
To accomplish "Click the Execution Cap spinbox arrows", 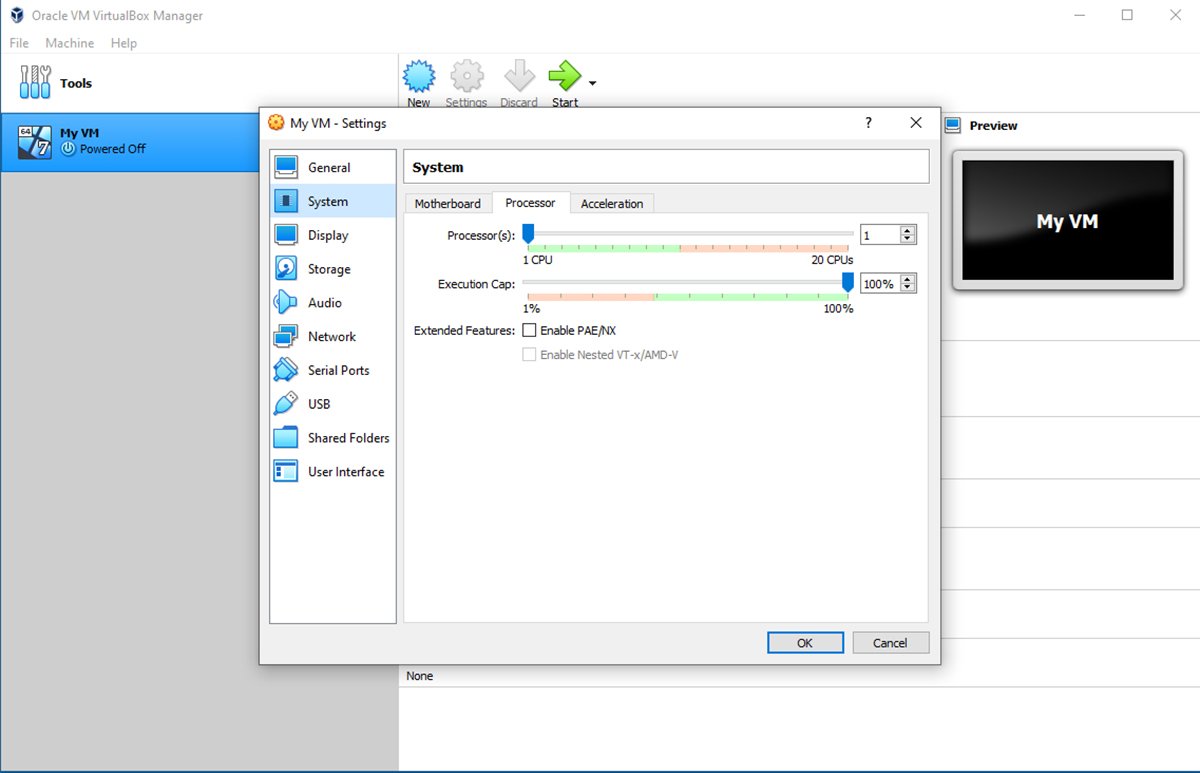I will click(x=907, y=284).
